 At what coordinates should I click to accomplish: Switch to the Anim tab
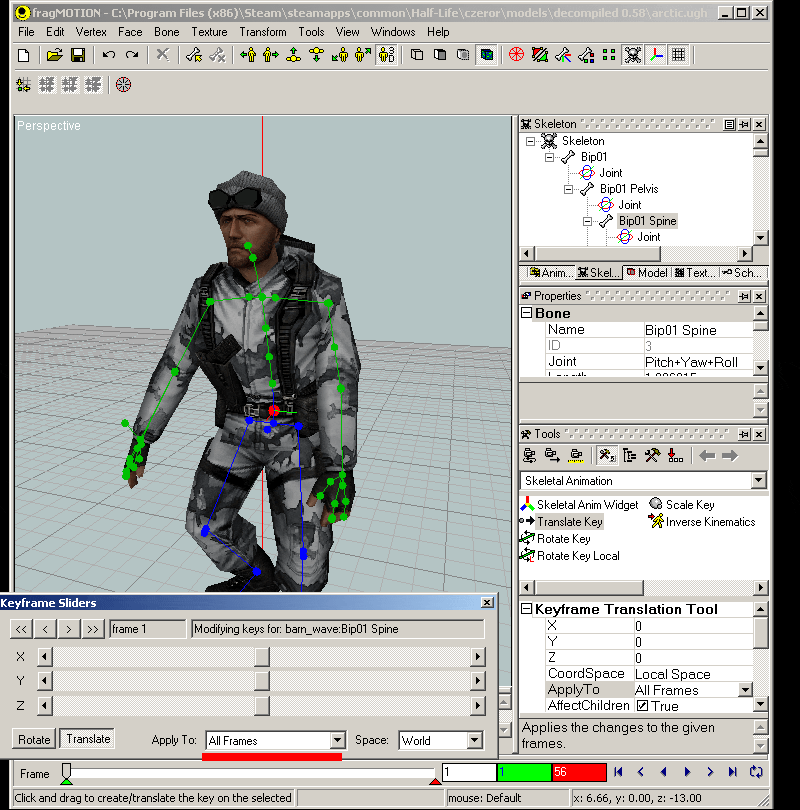point(551,273)
